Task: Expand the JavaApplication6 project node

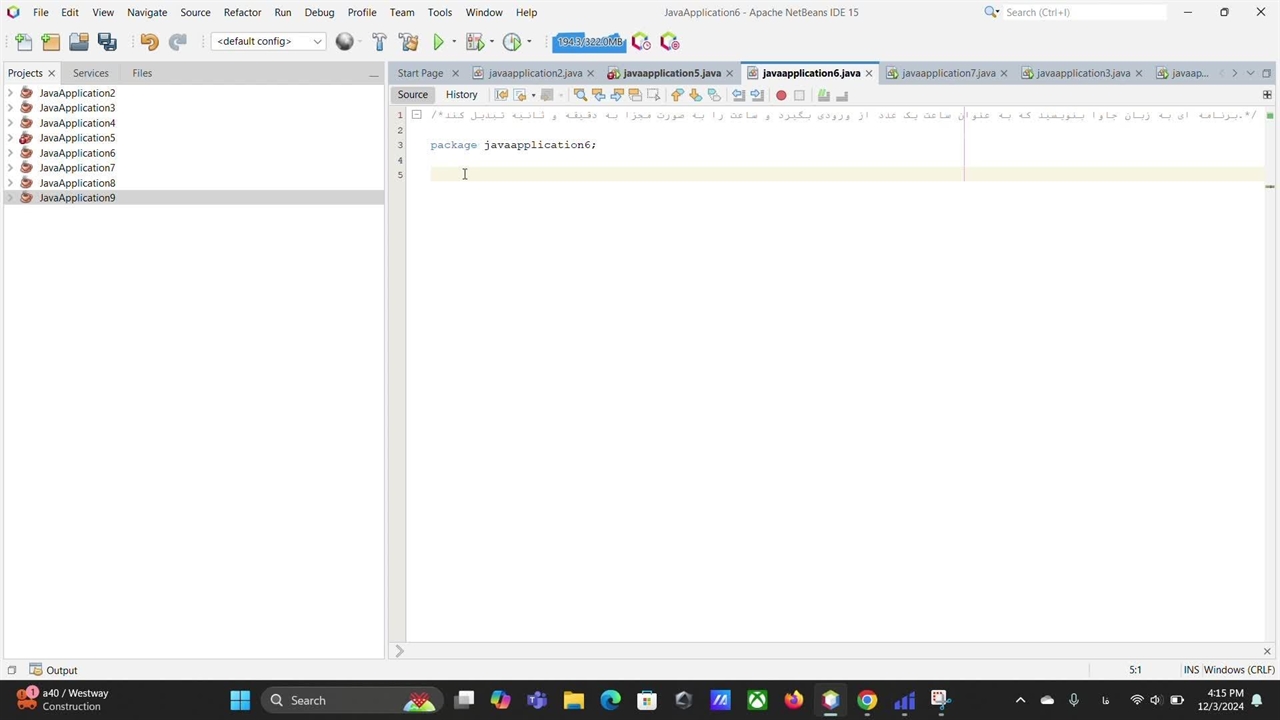Action: 10,153
